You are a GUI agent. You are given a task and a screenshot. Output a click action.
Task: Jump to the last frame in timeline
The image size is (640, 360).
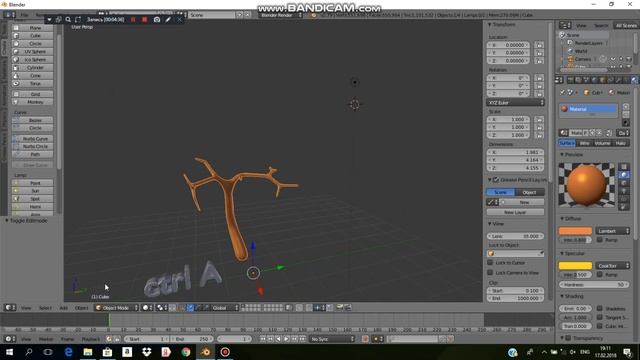[302, 339]
